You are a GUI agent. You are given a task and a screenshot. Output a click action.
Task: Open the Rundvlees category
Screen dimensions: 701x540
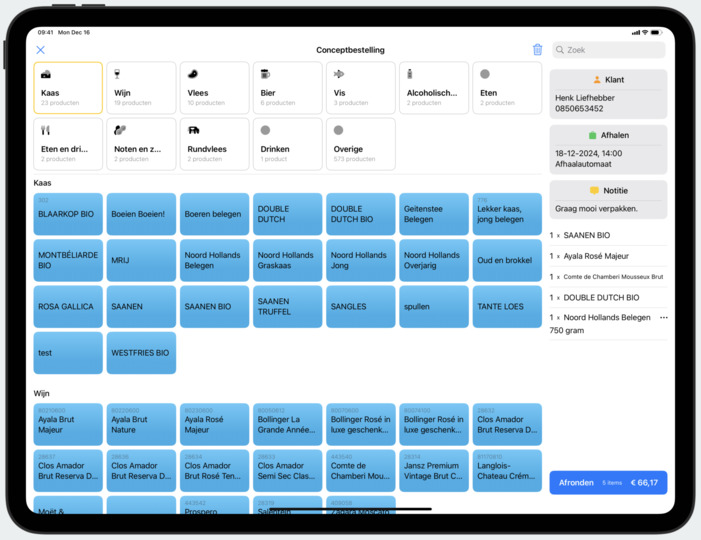214,144
